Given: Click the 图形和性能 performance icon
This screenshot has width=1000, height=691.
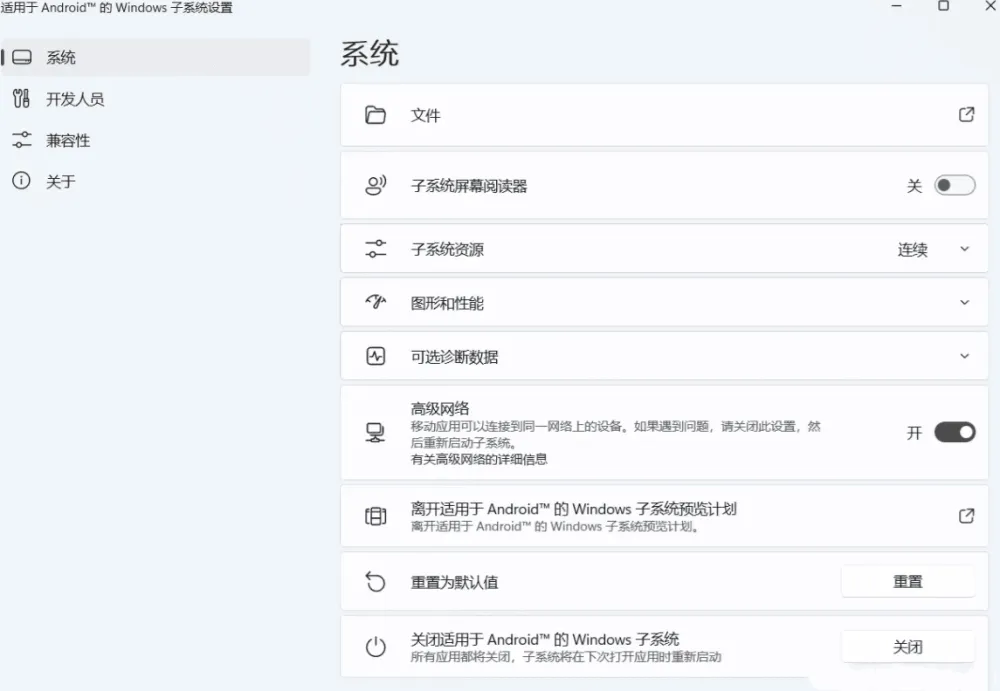Looking at the screenshot, I should tap(375, 302).
